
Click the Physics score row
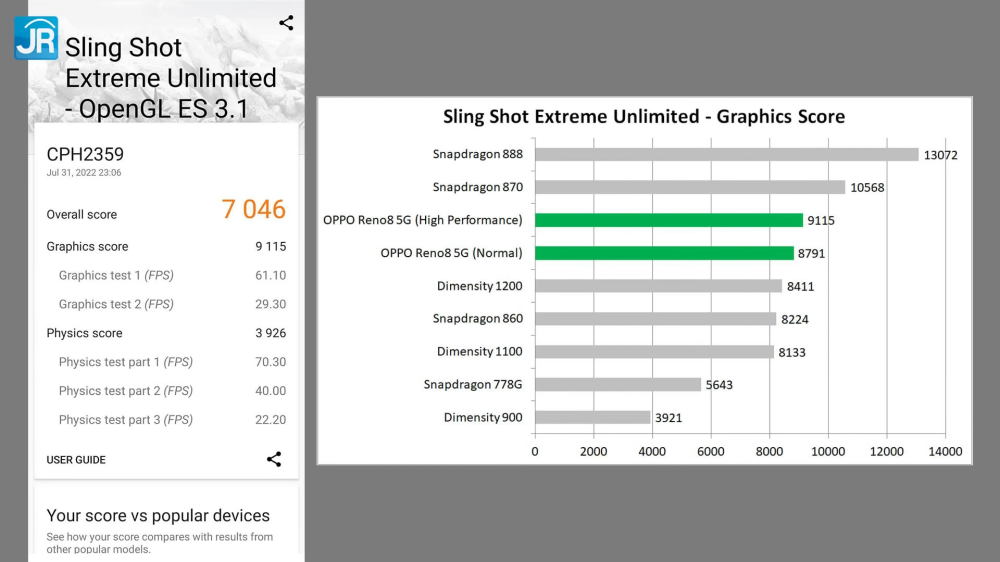[x=166, y=333]
